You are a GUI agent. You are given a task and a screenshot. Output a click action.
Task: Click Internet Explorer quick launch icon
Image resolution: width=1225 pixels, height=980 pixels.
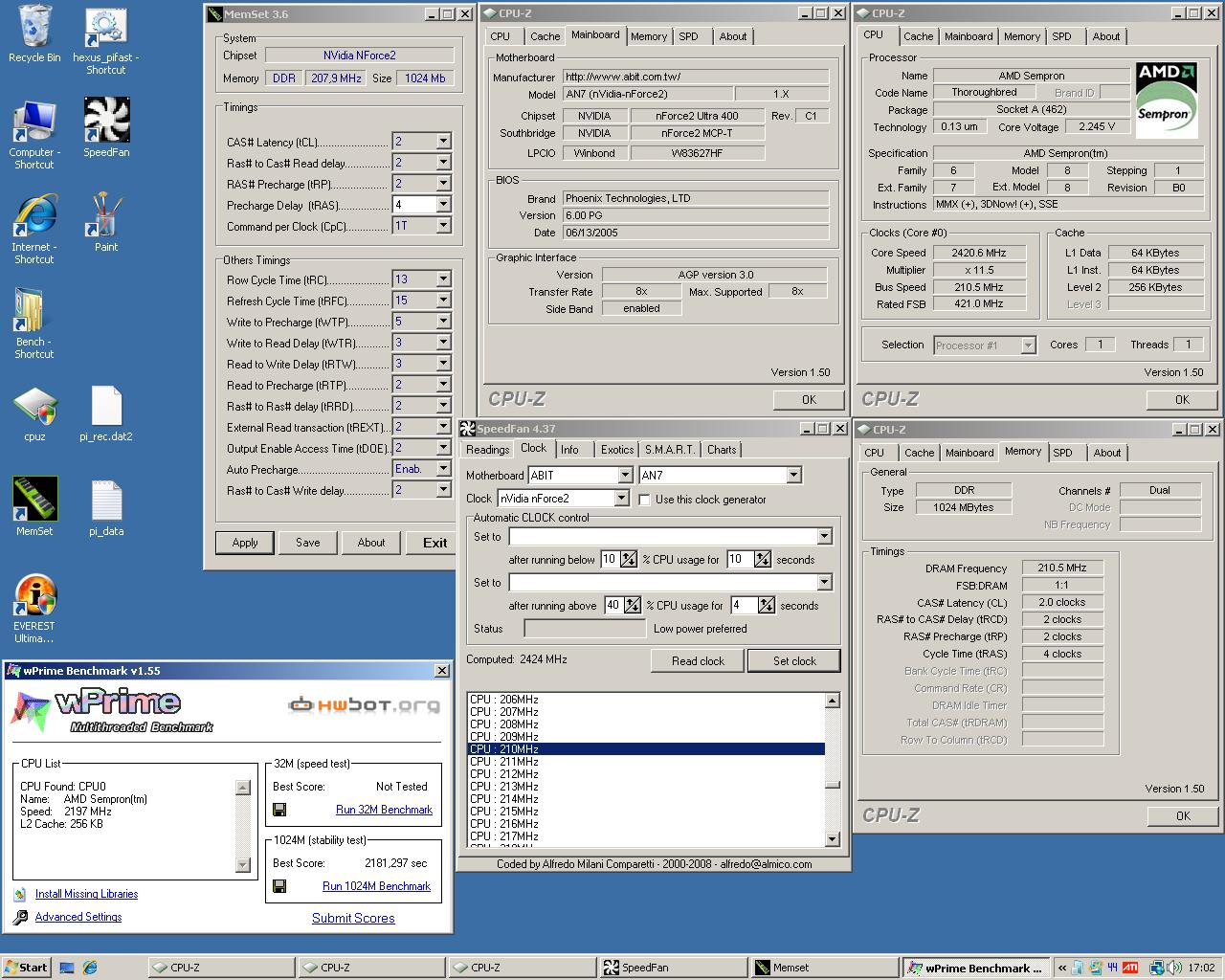click(89, 968)
